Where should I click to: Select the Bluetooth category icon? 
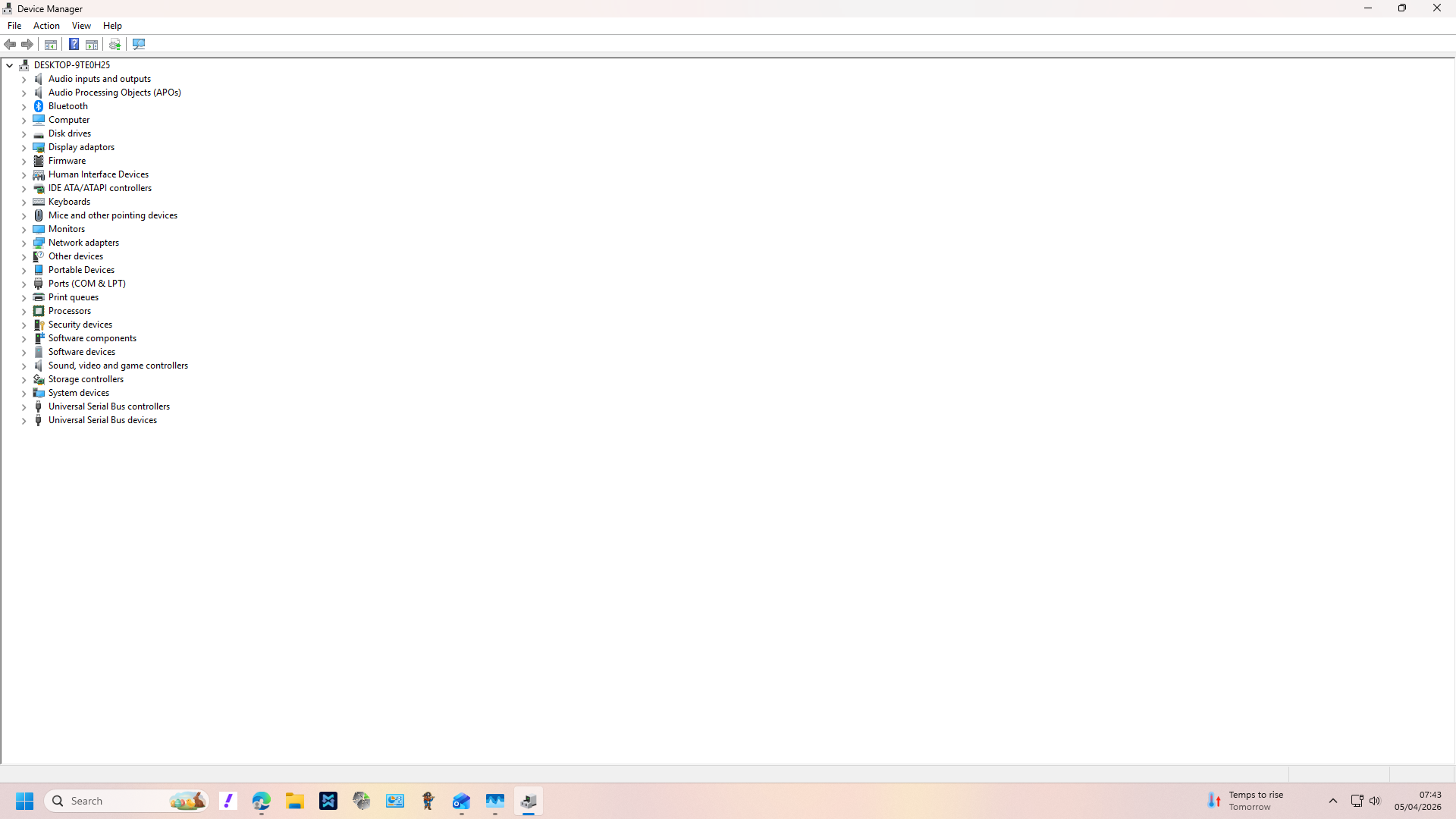click(39, 106)
